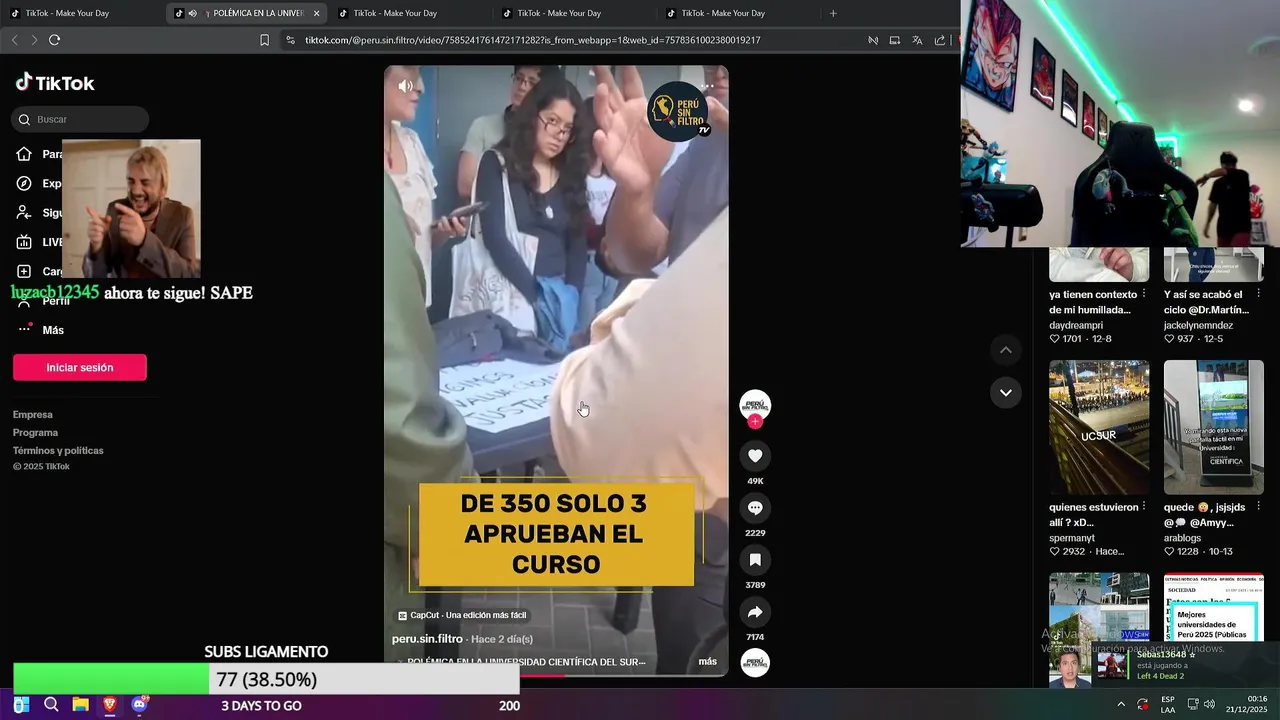The height and width of the screenshot is (720, 1280).
Task: Reload the TikTok page
Action: click(x=54, y=40)
